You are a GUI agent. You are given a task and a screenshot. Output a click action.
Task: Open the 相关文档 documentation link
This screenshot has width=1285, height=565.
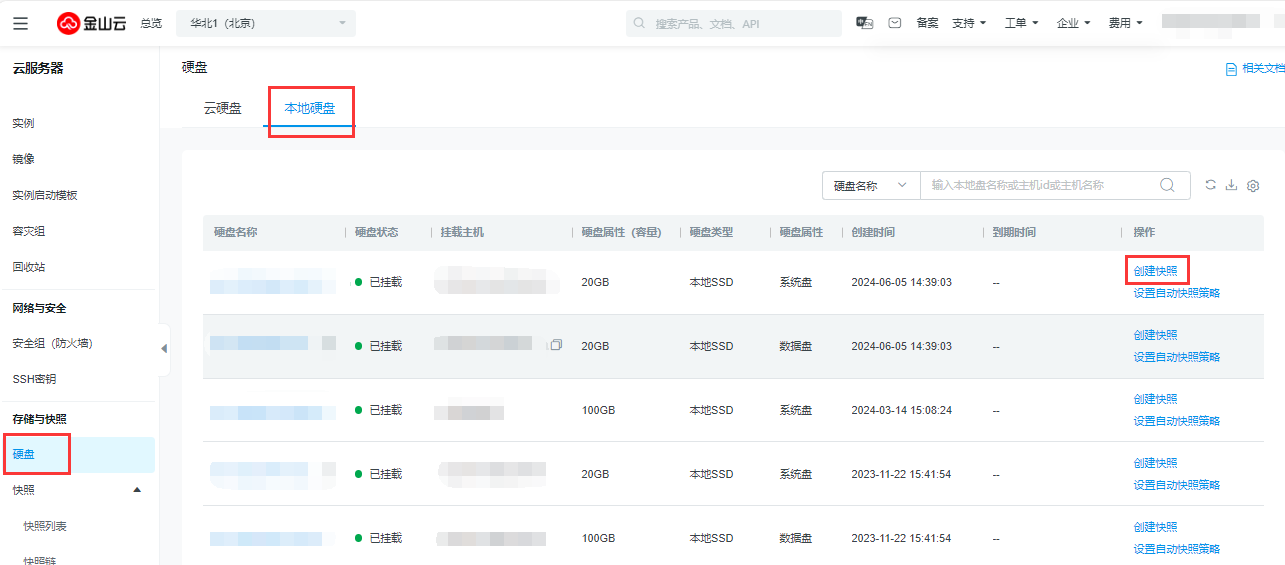tap(1256, 69)
